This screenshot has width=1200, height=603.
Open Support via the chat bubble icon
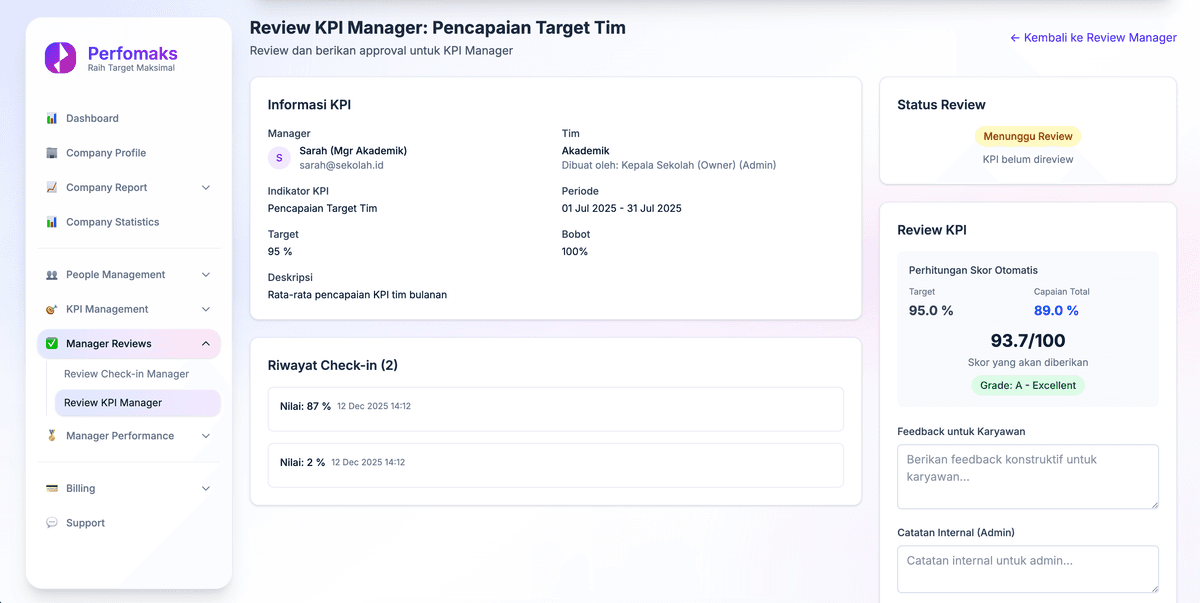(52, 522)
